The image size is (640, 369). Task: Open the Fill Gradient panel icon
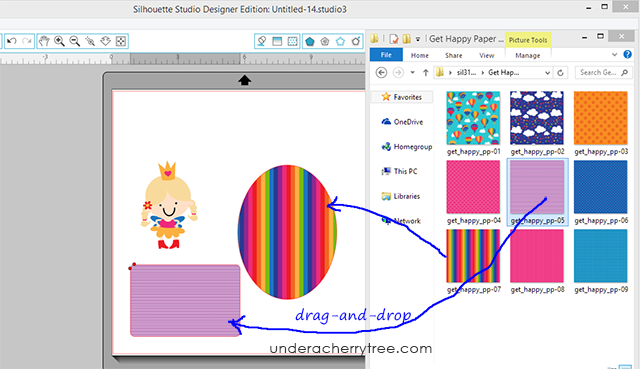pos(277,41)
